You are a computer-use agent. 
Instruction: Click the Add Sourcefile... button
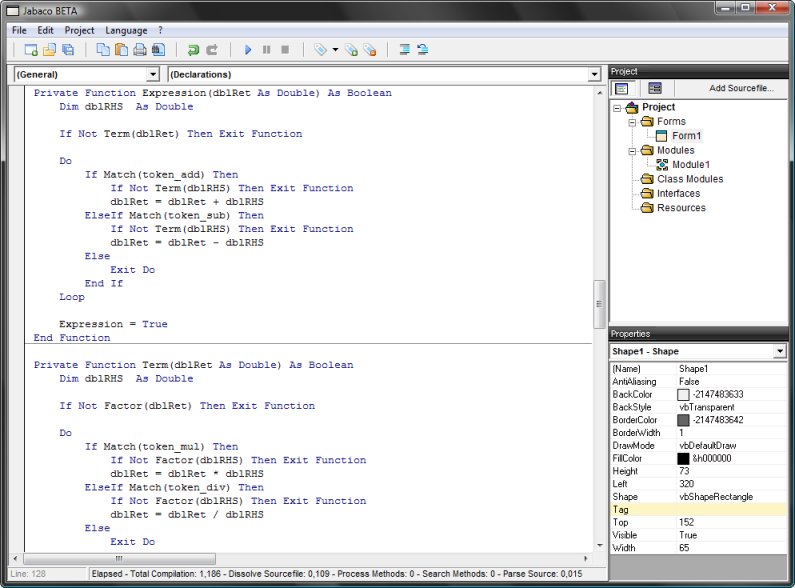[741, 88]
